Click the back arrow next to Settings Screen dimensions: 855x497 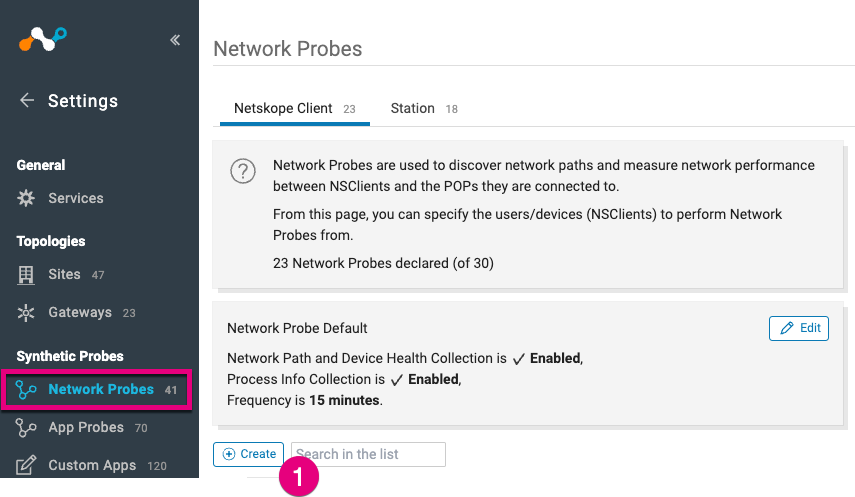tap(27, 100)
